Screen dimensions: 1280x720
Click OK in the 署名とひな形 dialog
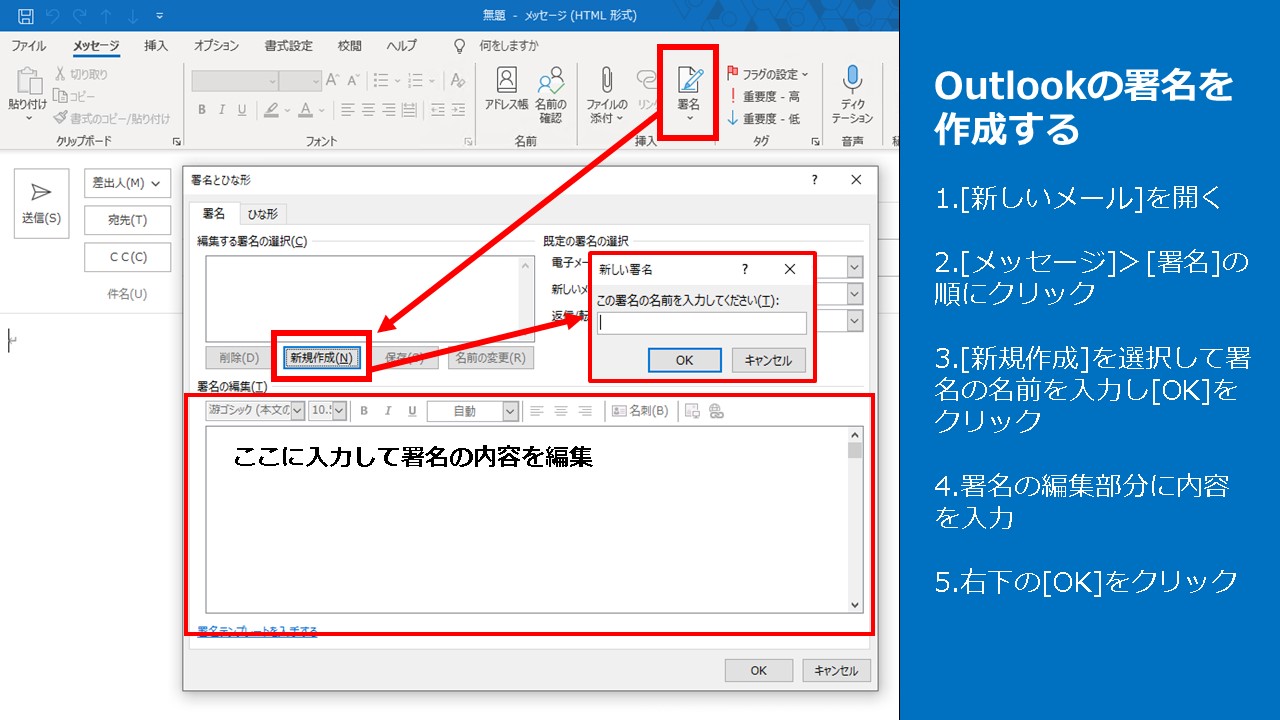[x=759, y=671]
